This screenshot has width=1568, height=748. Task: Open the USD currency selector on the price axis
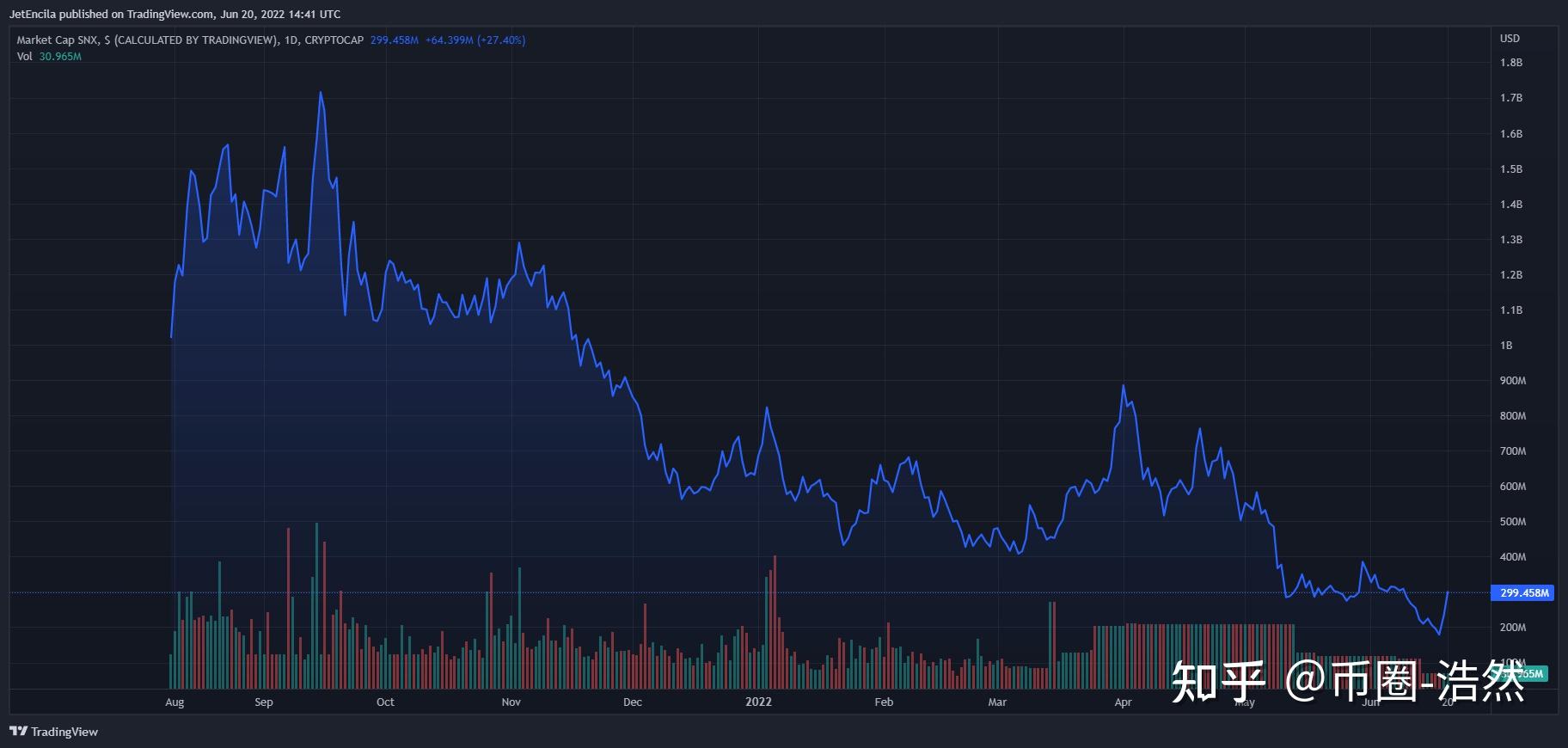pyautogui.click(x=1510, y=39)
